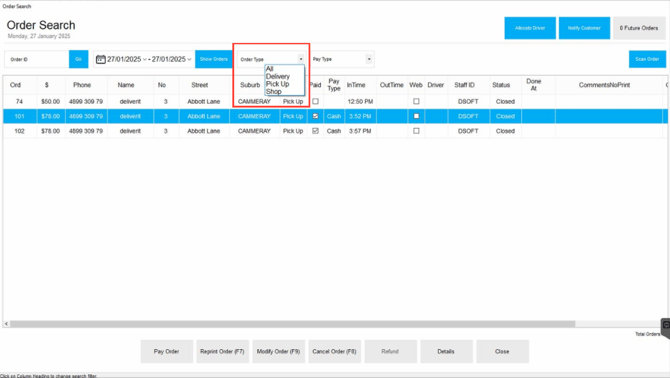Image resolution: width=670 pixels, height=378 pixels.
Task: Click 12:50 PM InTime cell
Action: (x=360, y=102)
